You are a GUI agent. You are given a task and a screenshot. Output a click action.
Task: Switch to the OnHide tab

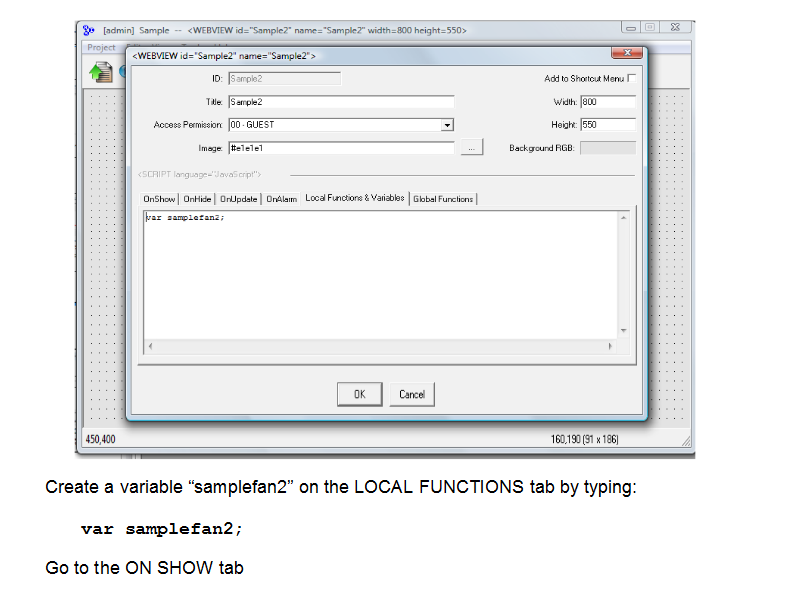[x=197, y=199]
